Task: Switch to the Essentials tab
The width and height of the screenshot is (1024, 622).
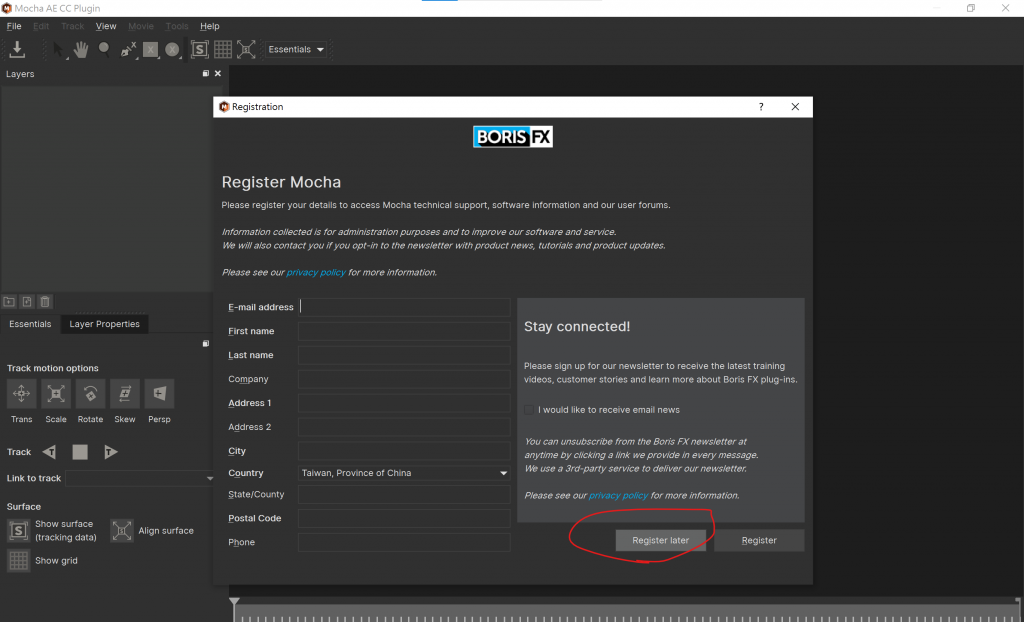Action: pos(30,324)
